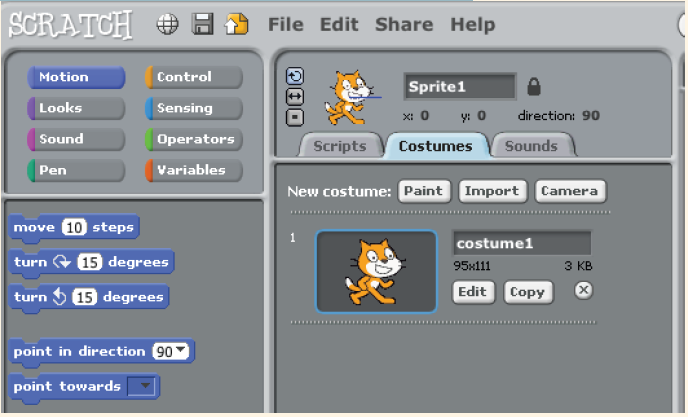
Task: Click the move 10 steps block
Action: tap(74, 228)
